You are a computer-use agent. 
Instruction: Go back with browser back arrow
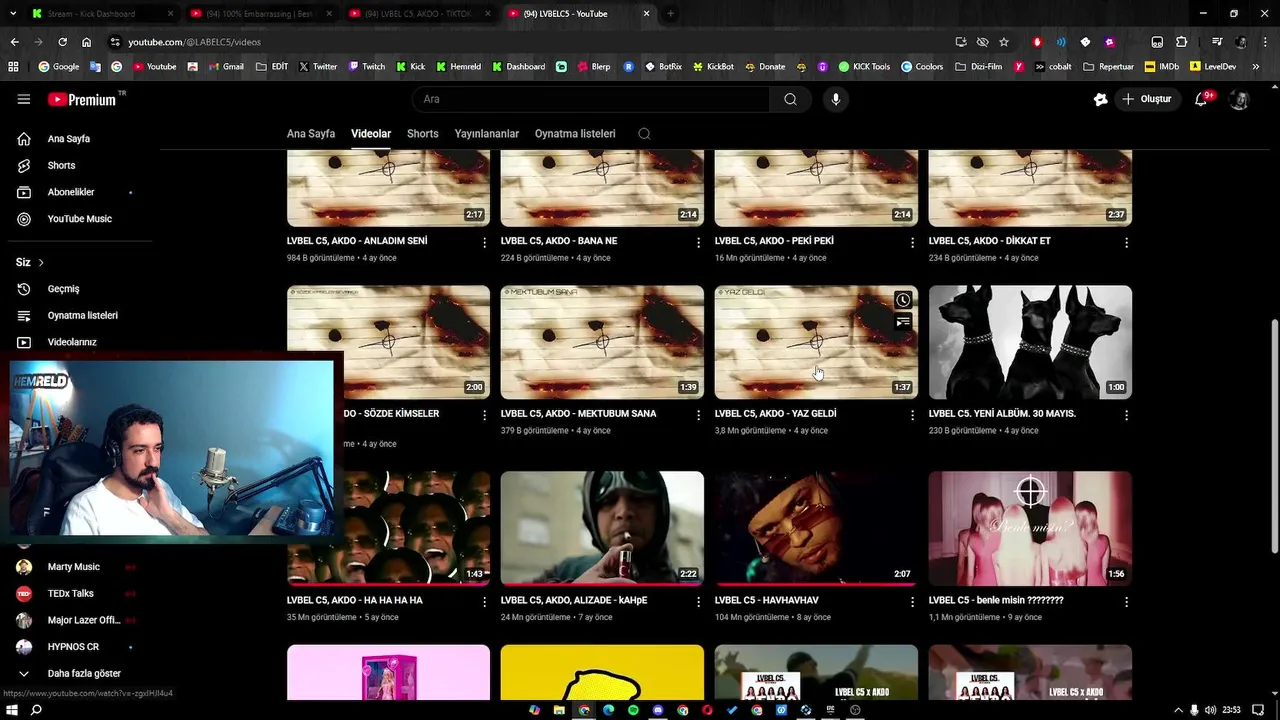(14, 42)
